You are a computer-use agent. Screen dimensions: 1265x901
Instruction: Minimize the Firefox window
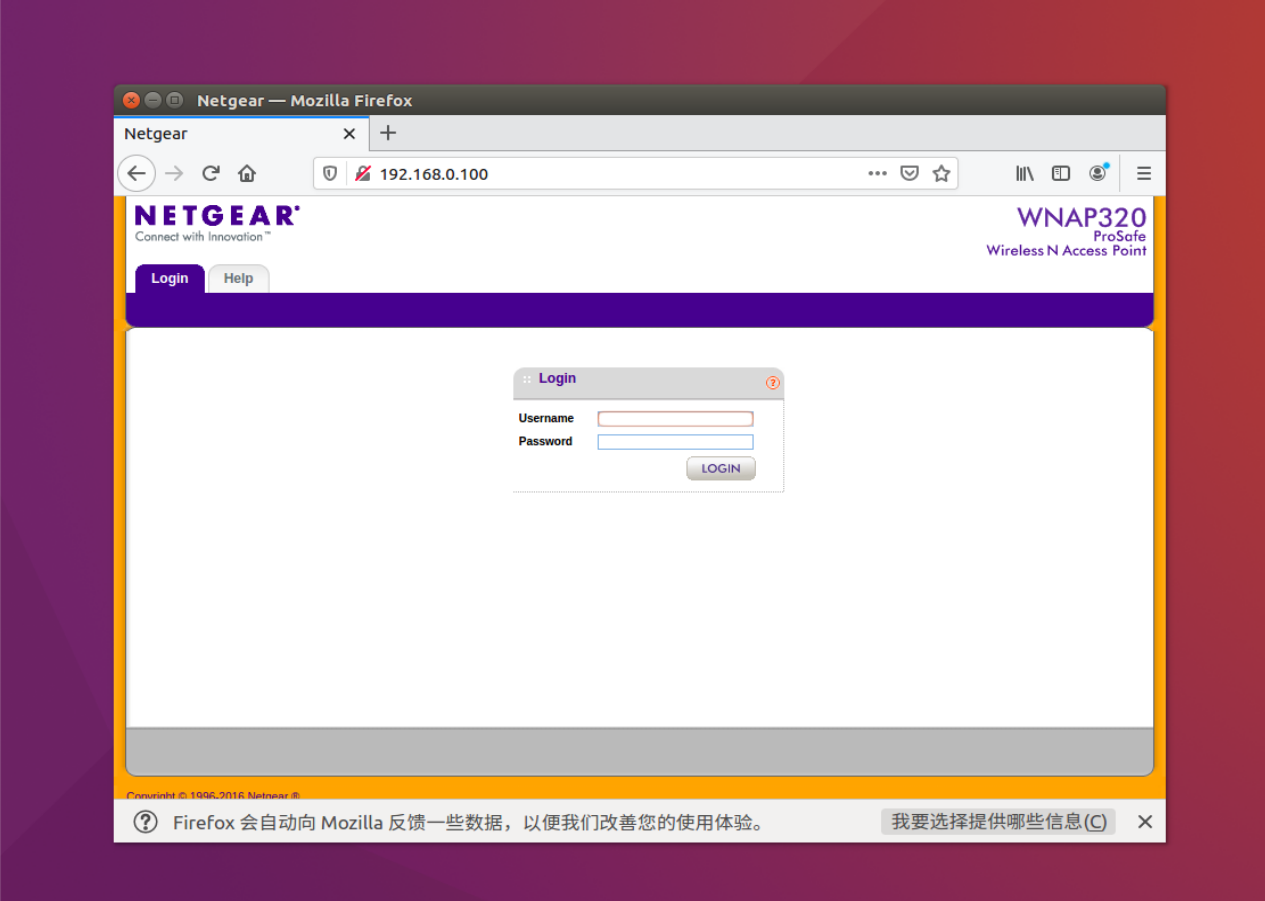click(153, 100)
